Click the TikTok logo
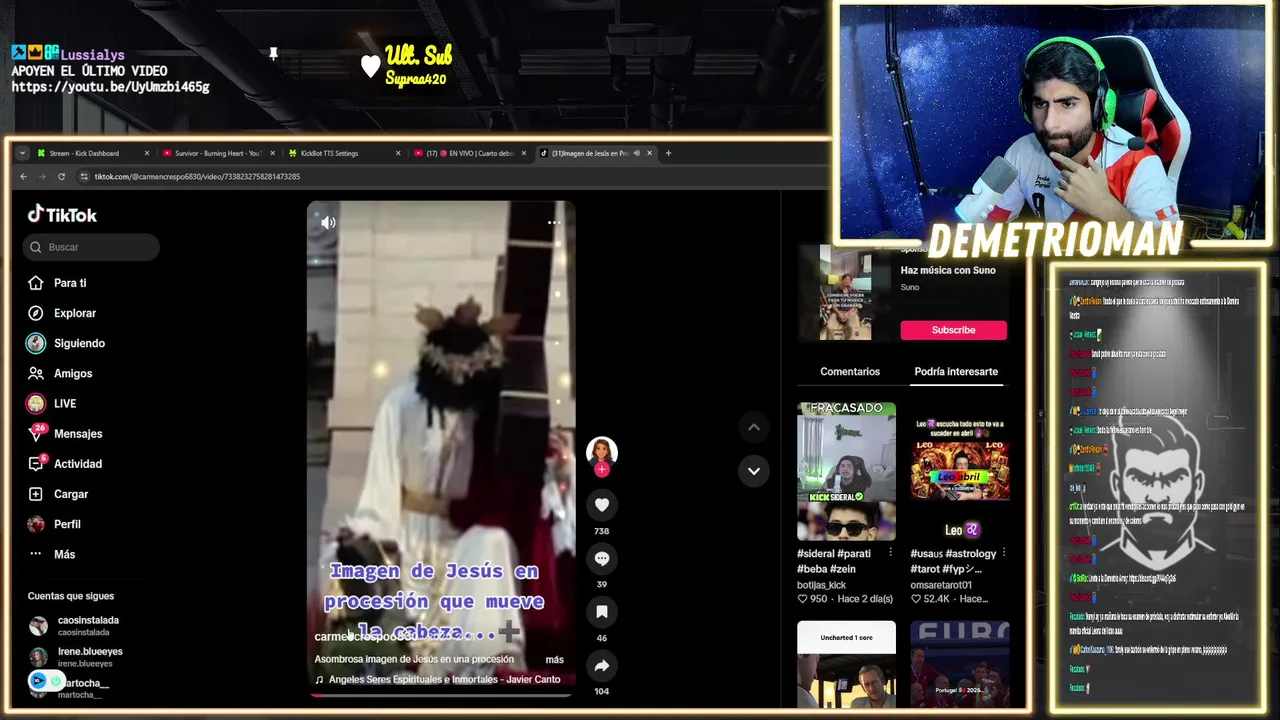Viewport: 1280px width, 720px height. click(62, 214)
